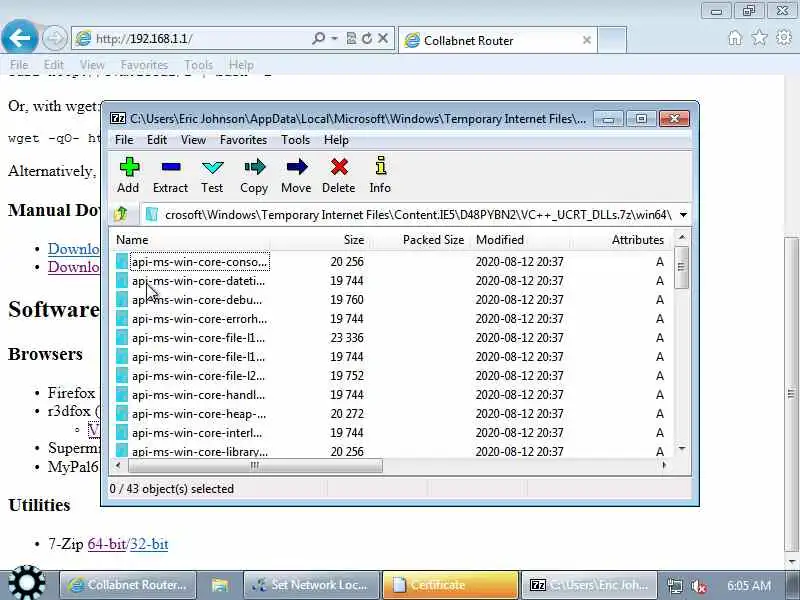Select api-ms-win-core-handl file row

tap(392, 395)
